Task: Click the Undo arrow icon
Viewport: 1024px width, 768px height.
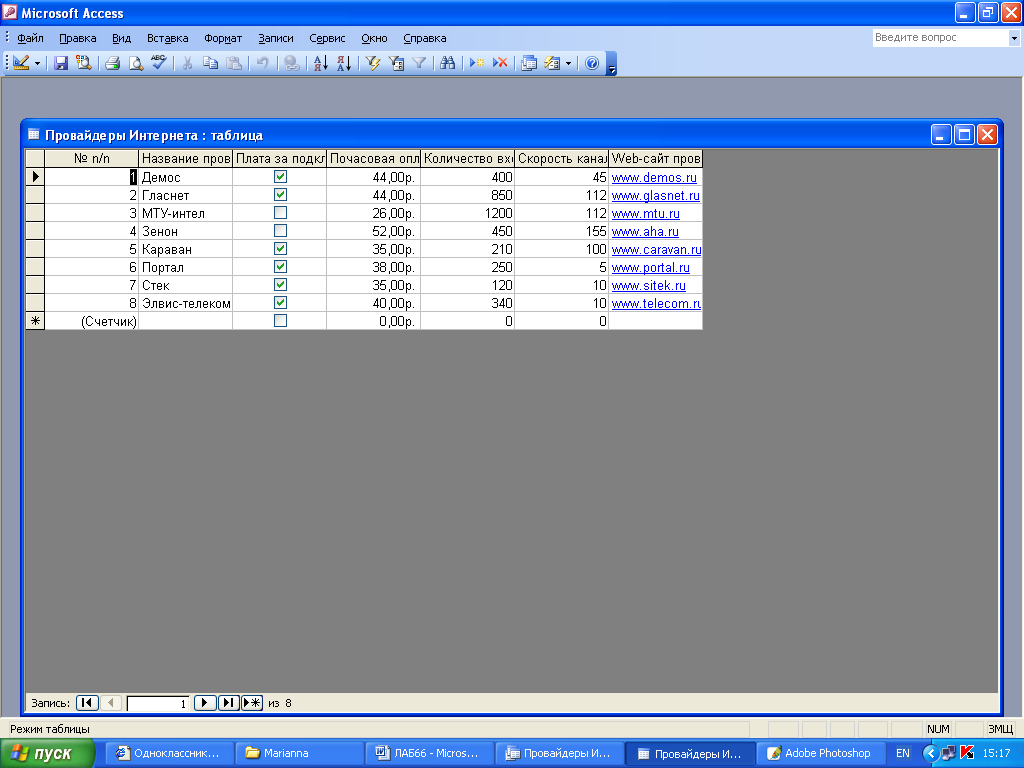Action: [x=263, y=63]
